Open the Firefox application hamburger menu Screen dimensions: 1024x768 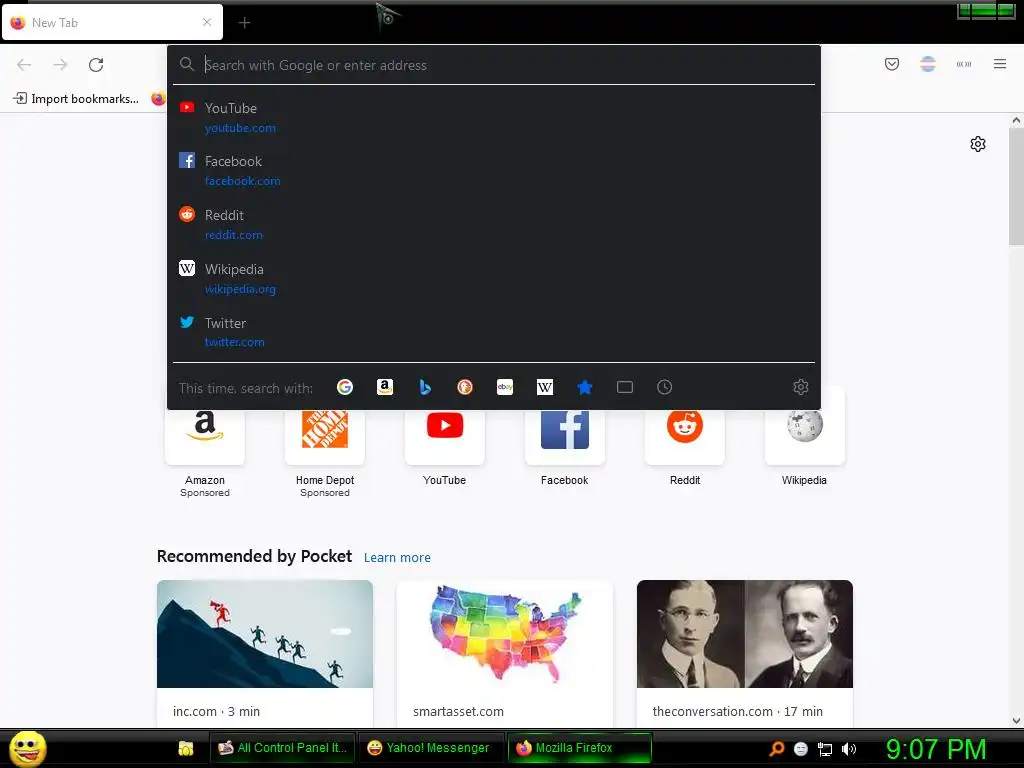(x=999, y=64)
